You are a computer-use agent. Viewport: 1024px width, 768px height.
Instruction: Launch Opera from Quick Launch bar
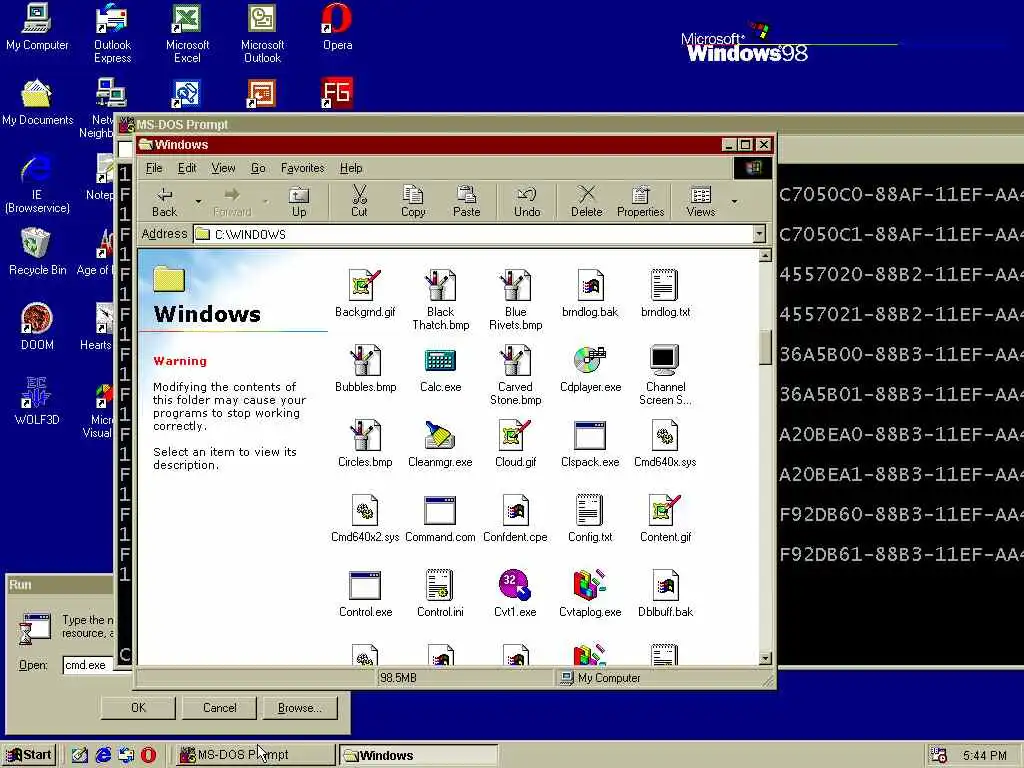pyautogui.click(x=148, y=755)
